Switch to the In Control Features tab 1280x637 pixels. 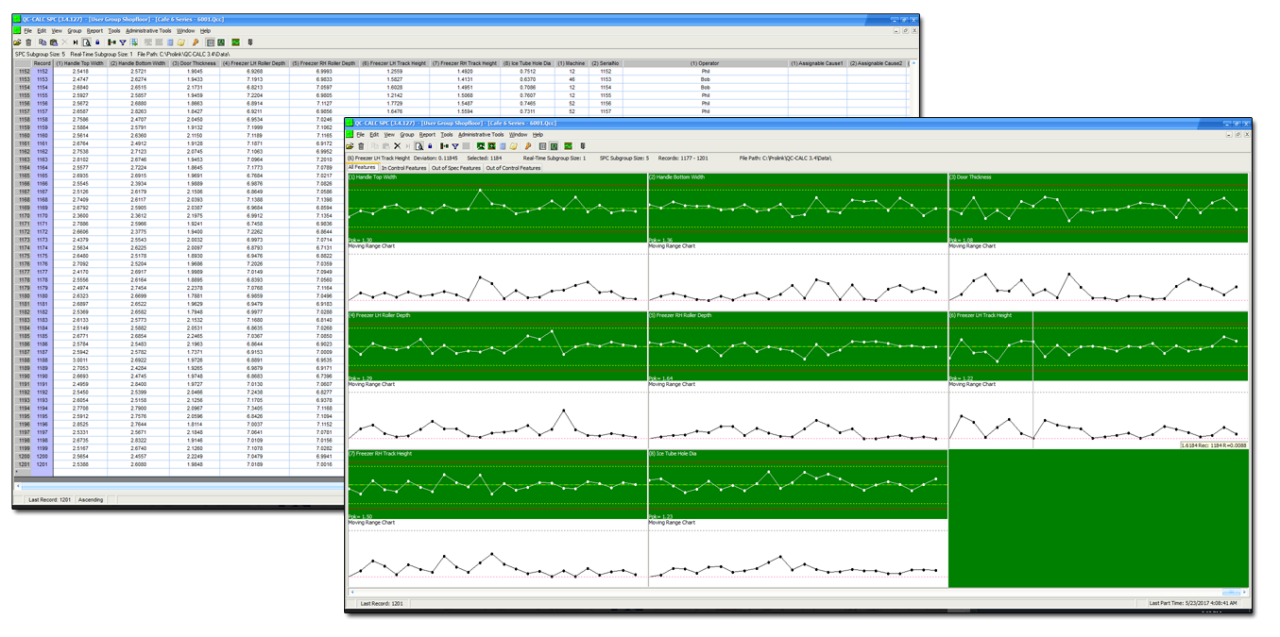404,168
